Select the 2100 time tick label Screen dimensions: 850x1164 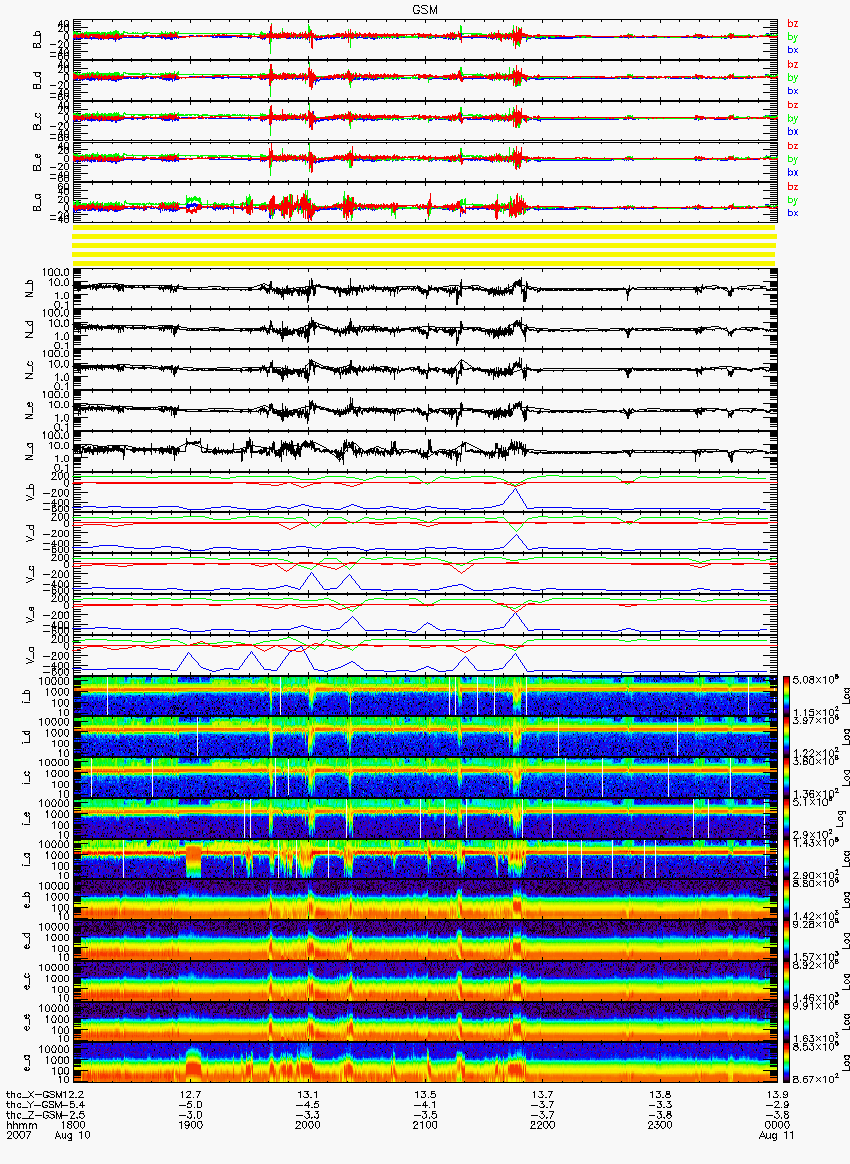[425, 1125]
